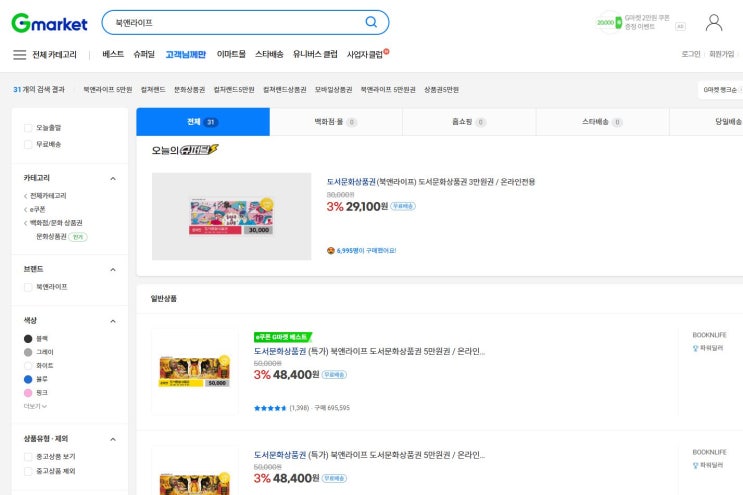
Task: Select the 블루 color swatch
Action: point(28,379)
